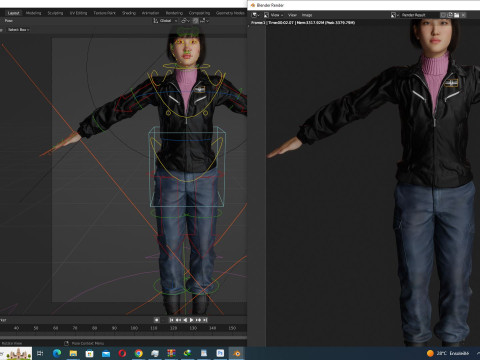This screenshot has width=480, height=360.
Task: Click the open image folder icon
Action: point(457,15)
